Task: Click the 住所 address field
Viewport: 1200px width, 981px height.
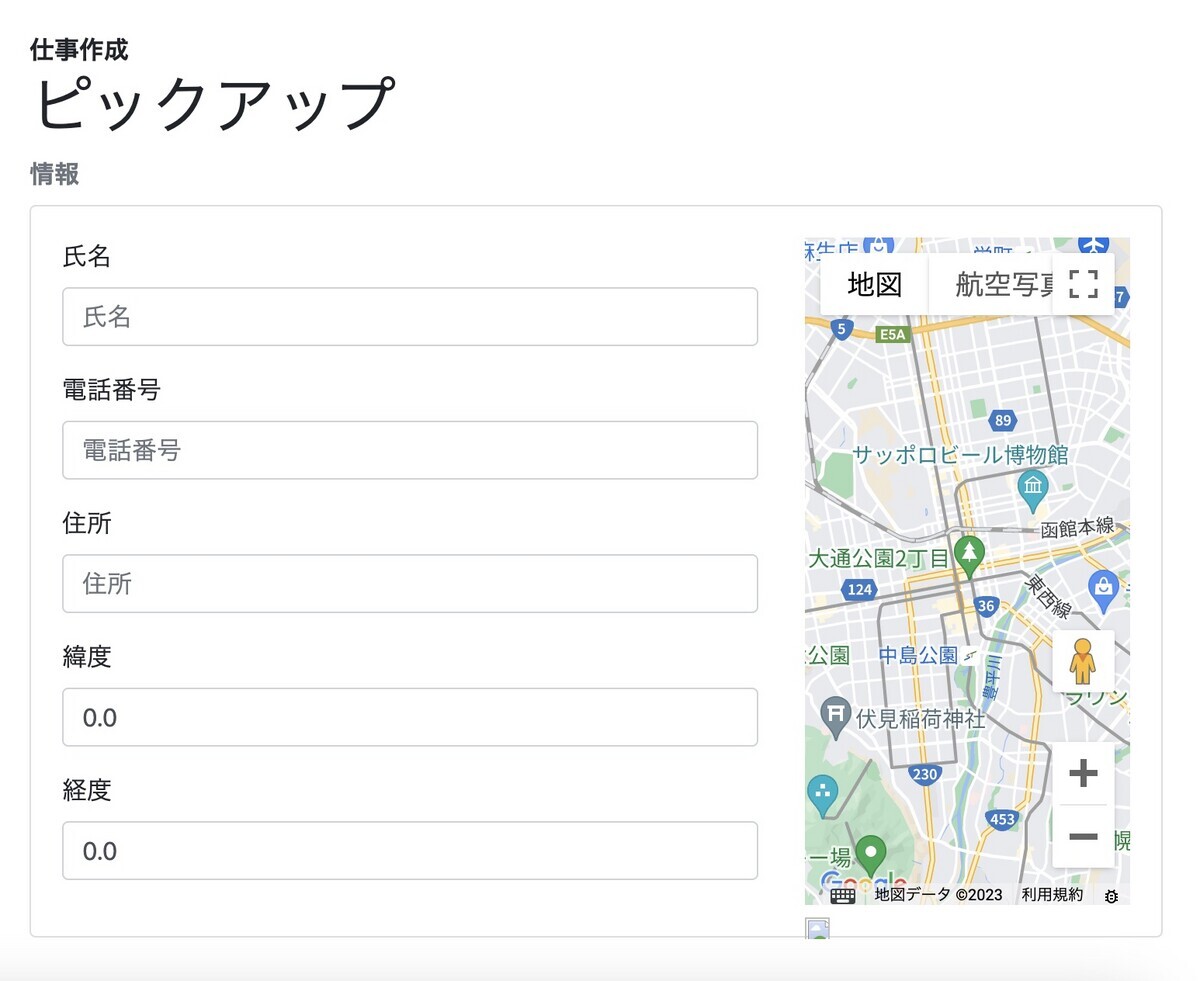Action: point(409,584)
